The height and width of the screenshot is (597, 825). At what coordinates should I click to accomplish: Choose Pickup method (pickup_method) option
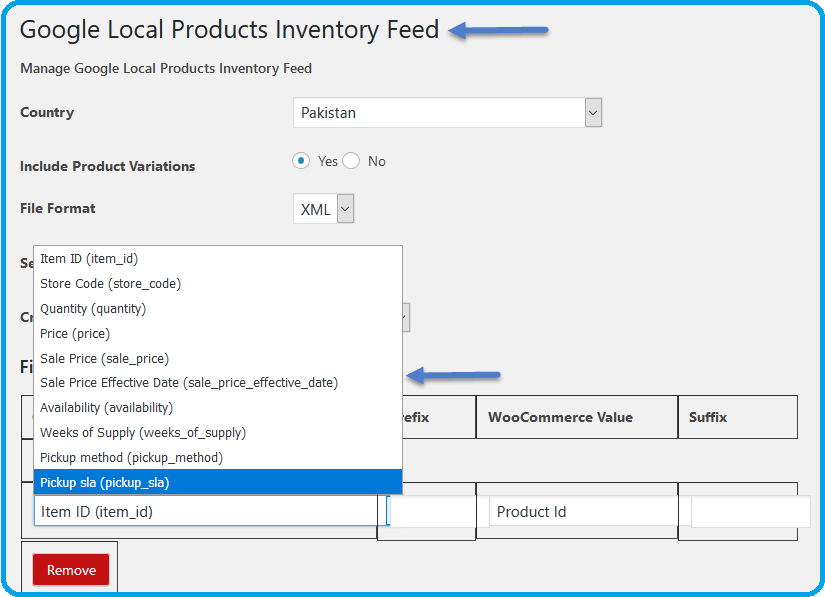point(218,458)
